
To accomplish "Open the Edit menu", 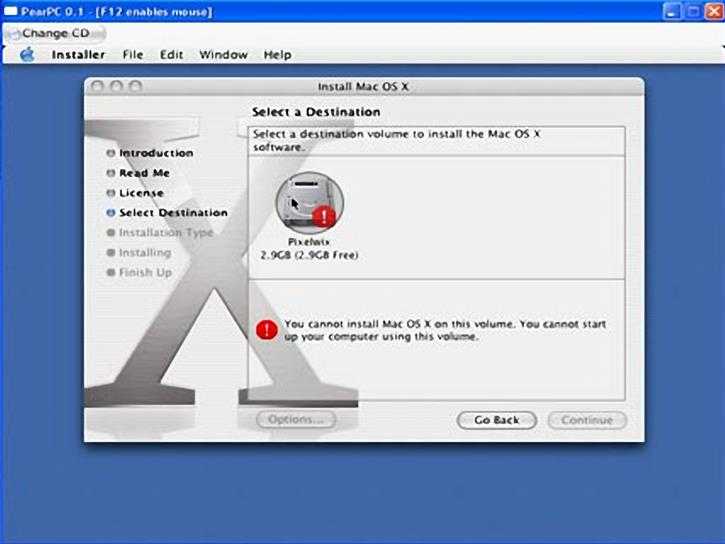I will (x=172, y=55).
